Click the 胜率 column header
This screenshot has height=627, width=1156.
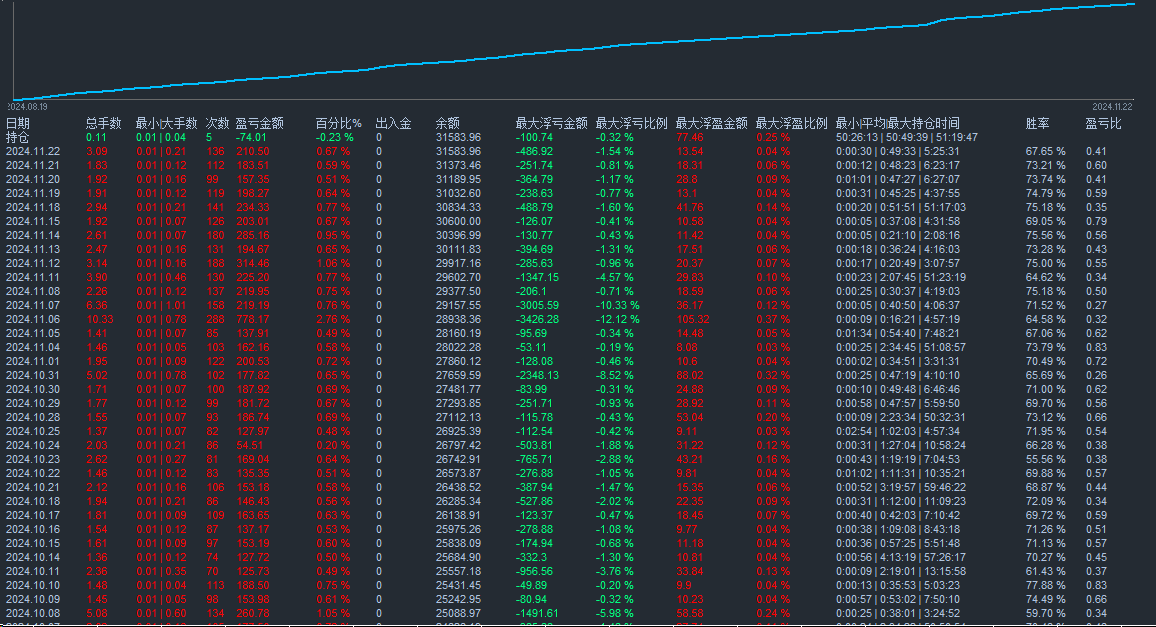pyautogui.click(x=1037, y=123)
